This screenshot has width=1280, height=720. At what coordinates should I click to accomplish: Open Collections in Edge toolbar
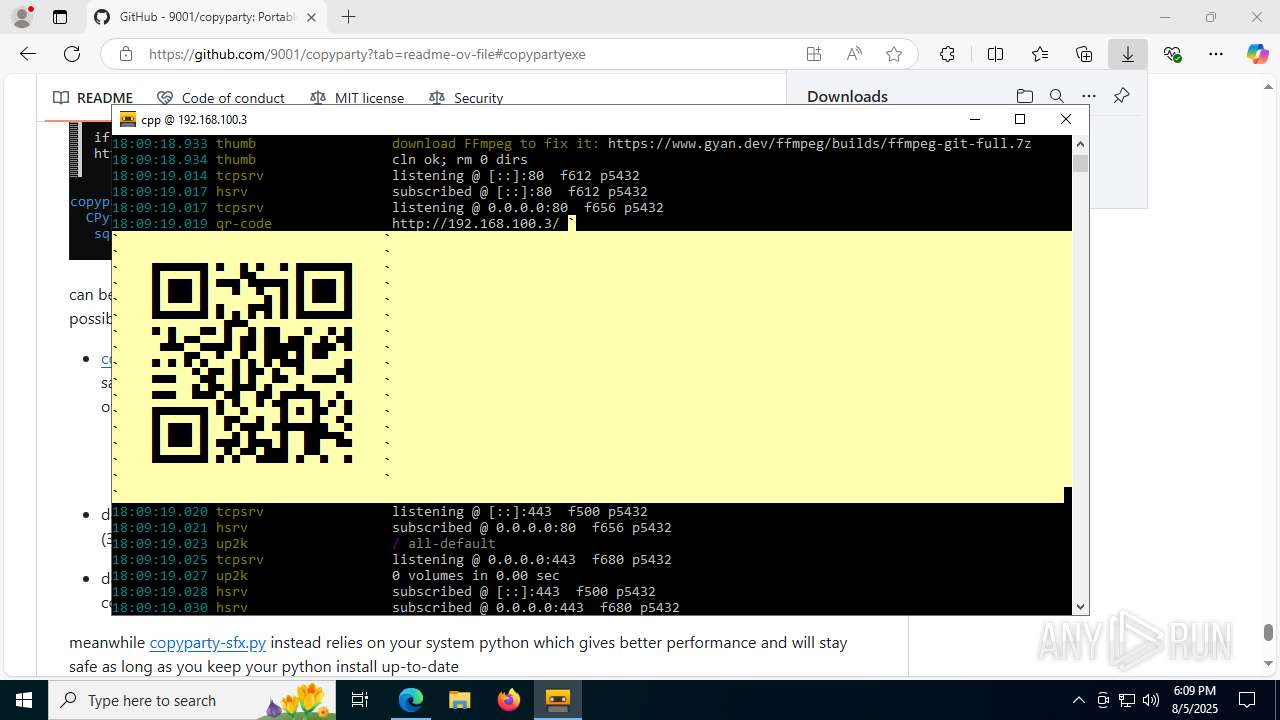[1084, 54]
